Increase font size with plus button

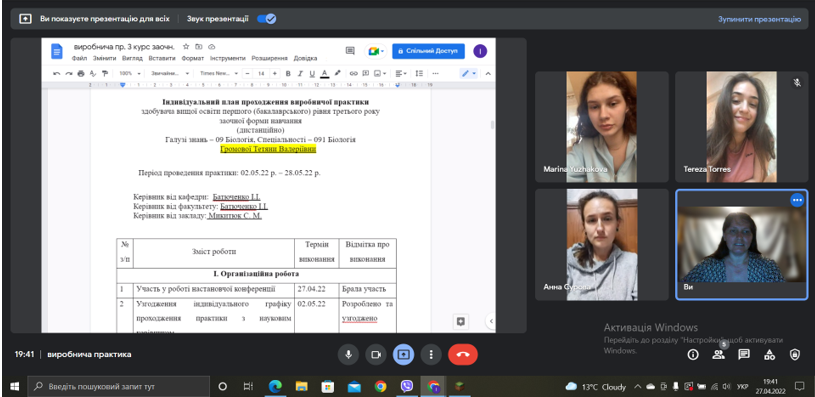coord(274,73)
